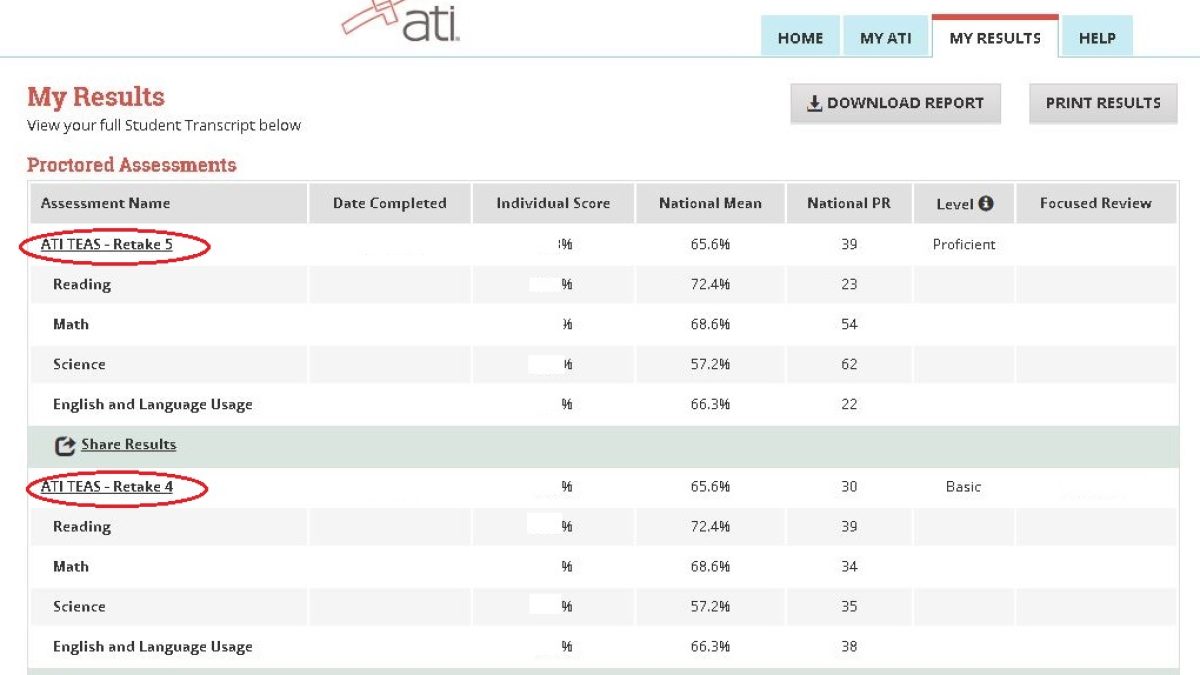The height and width of the screenshot is (675, 1200).
Task: Click the National Mean column header
Action: coord(710,203)
